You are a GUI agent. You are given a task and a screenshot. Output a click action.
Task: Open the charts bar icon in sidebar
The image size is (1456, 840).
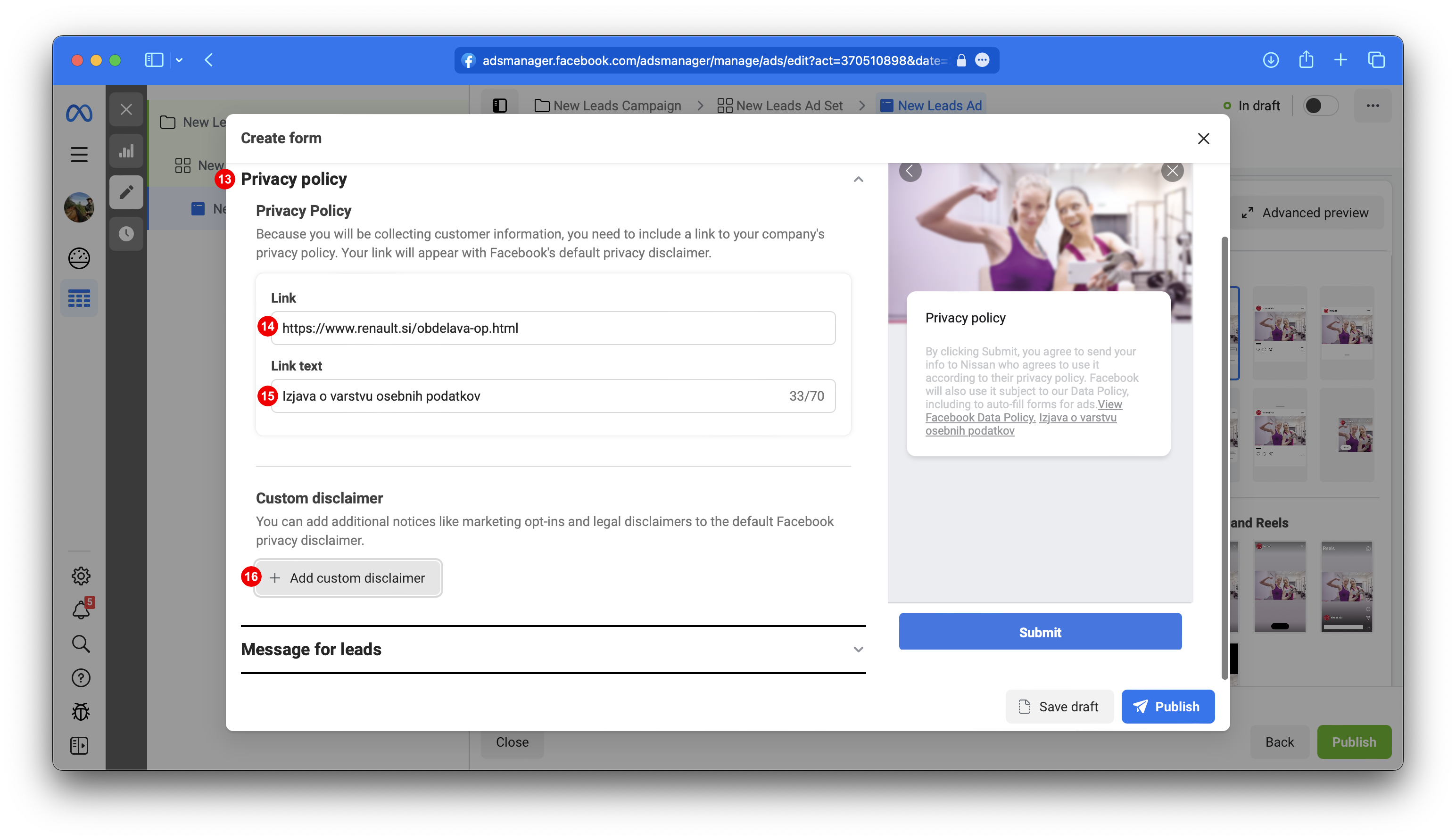tap(126, 152)
